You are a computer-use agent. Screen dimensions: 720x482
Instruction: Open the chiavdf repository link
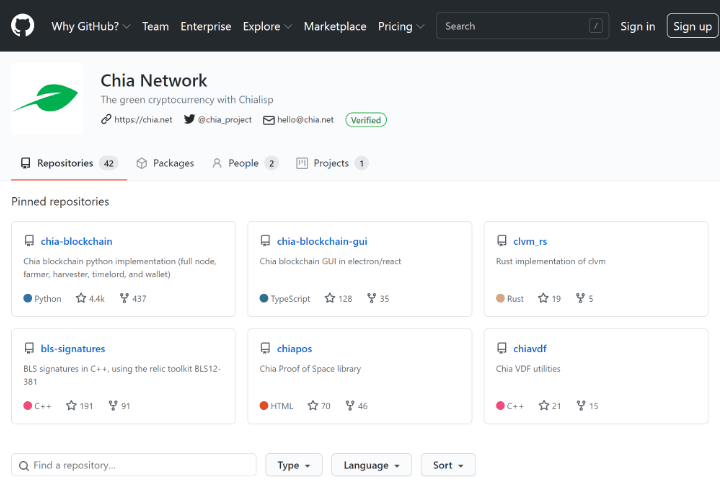click(530, 348)
